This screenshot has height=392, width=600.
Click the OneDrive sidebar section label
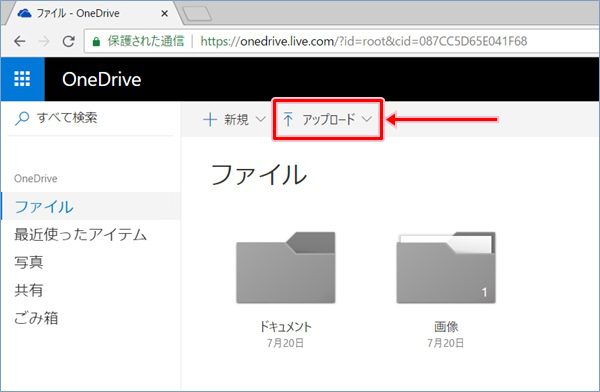36,178
